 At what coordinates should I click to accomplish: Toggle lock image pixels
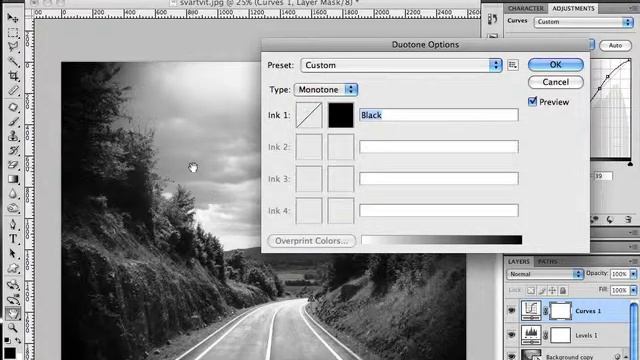542,291
